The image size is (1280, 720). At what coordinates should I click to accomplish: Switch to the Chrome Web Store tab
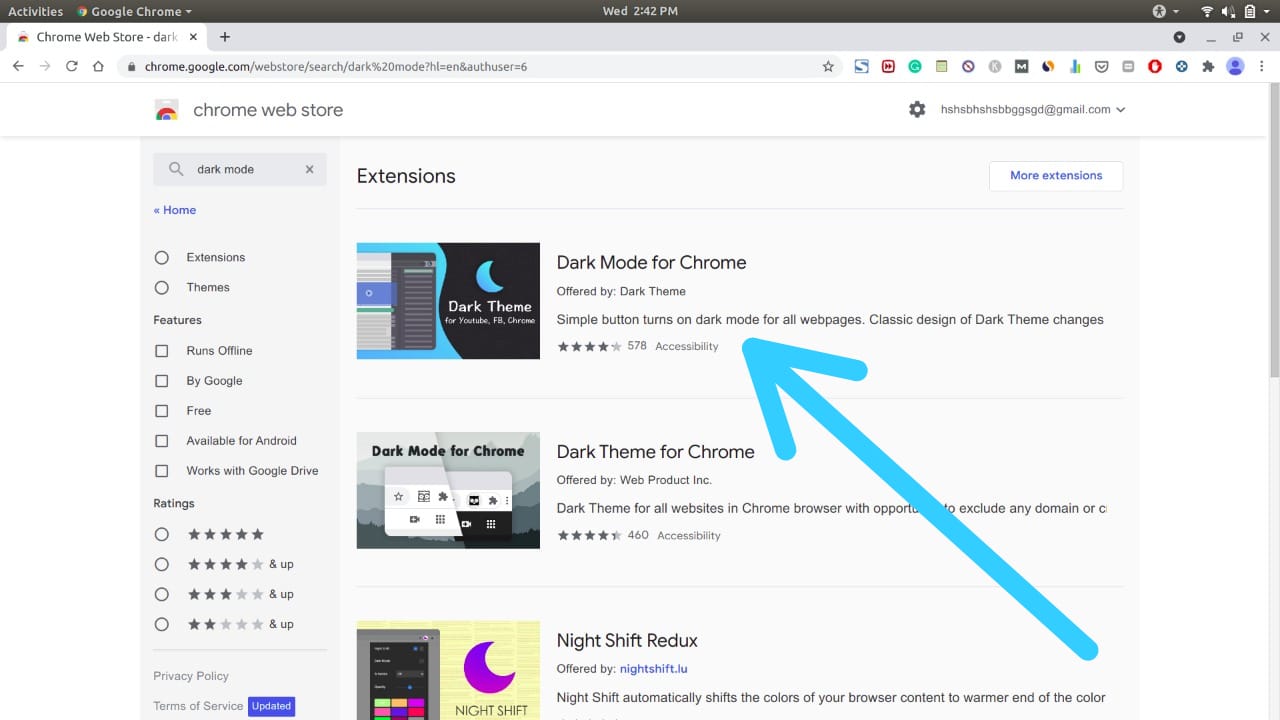[108, 37]
